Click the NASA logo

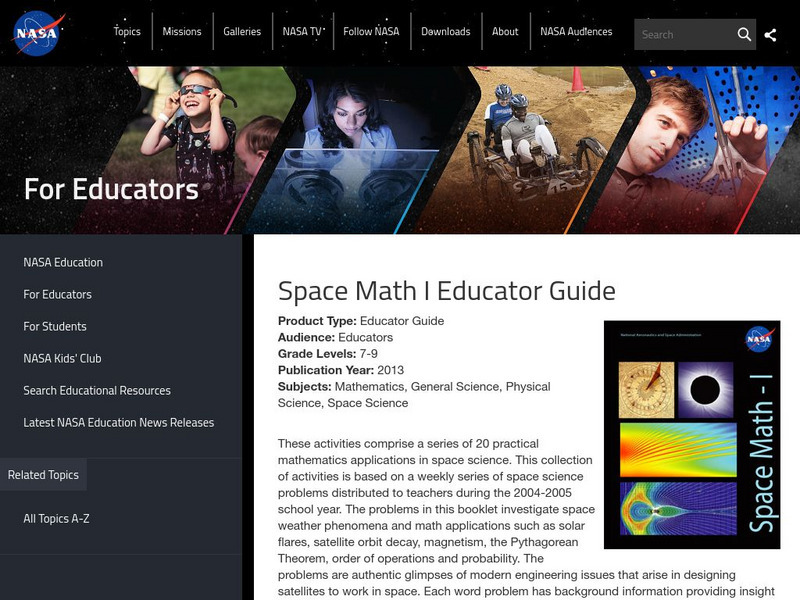point(39,34)
